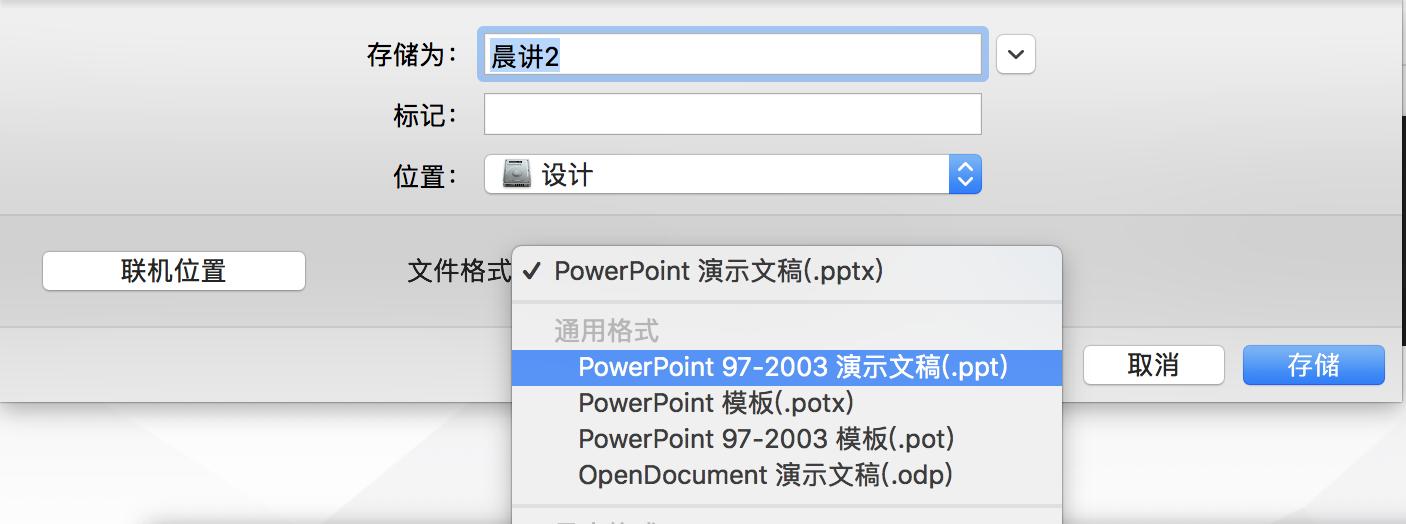Open the 位置 location dropdown

733,175
